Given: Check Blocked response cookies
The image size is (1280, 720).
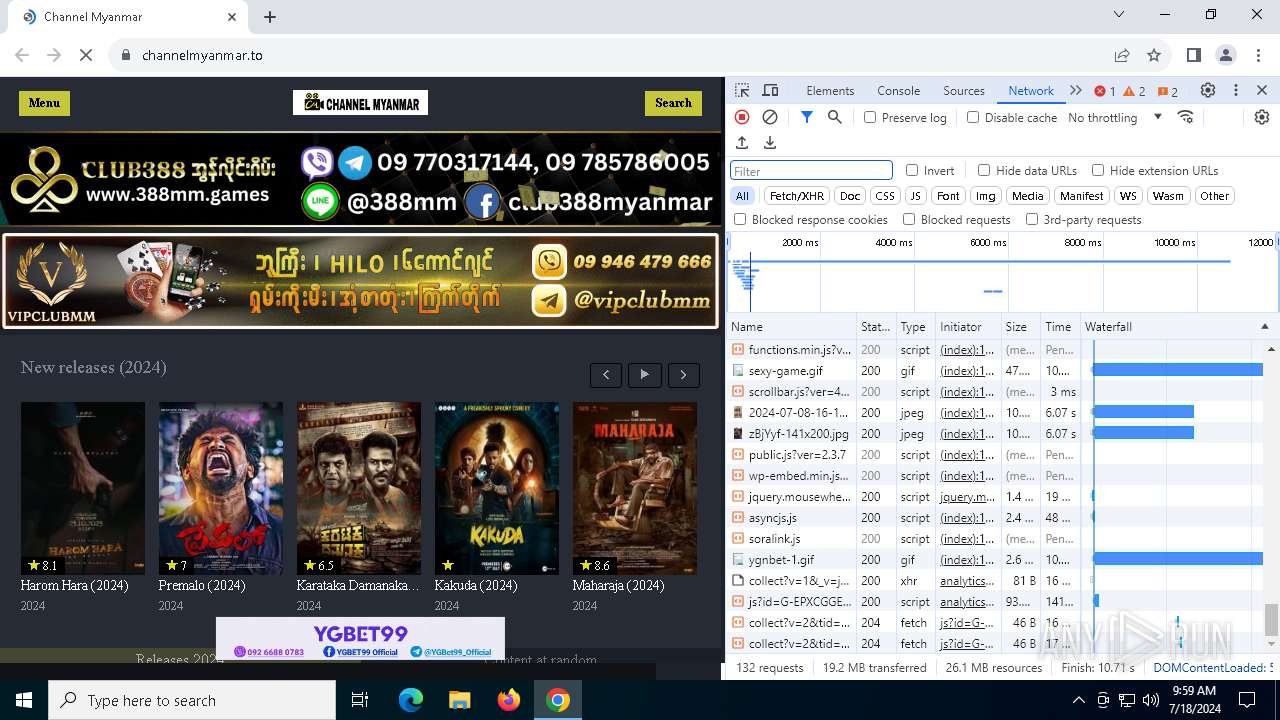Looking at the screenshot, I should (740, 219).
